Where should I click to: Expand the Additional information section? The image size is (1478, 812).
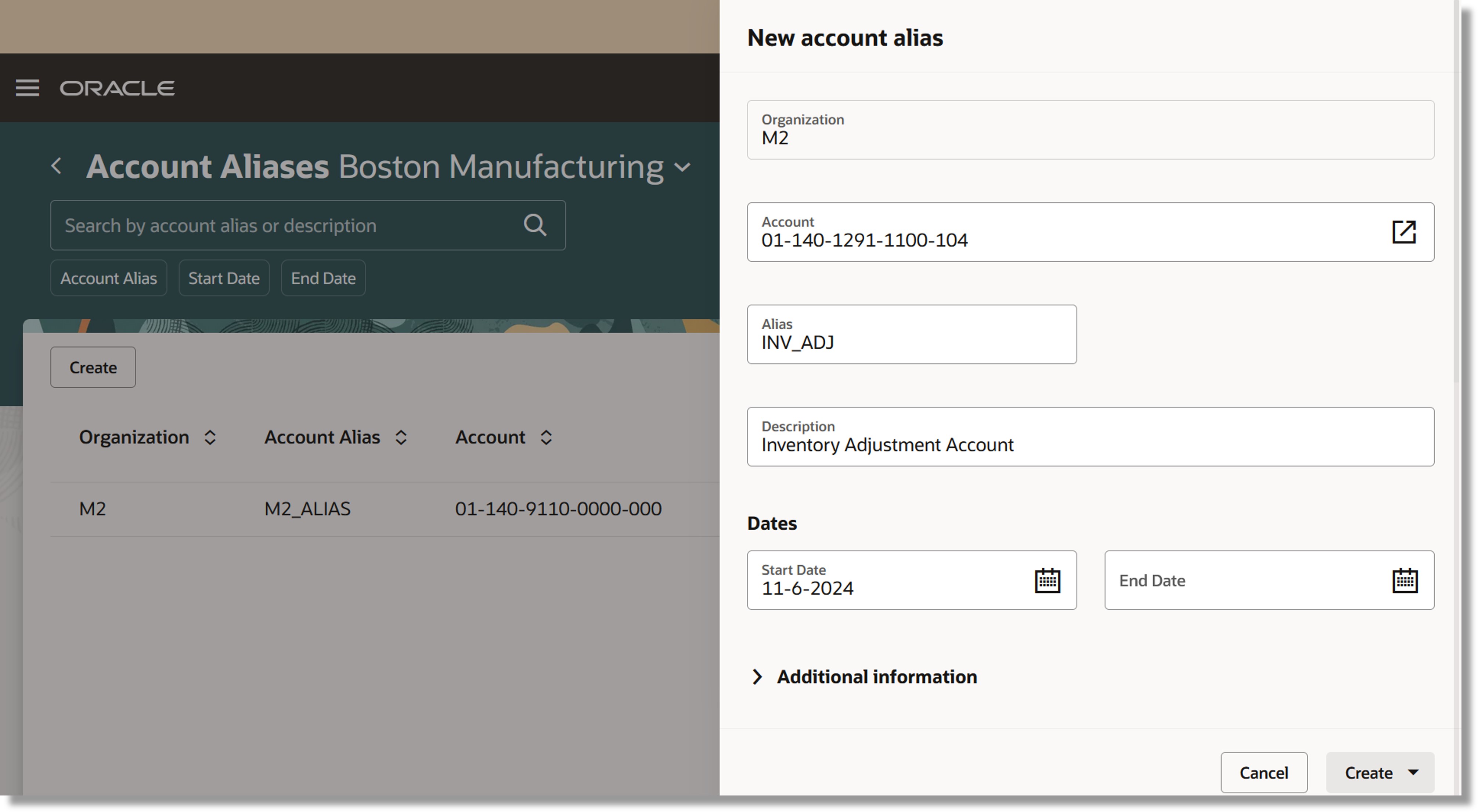pyautogui.click(x=757, y=677)
